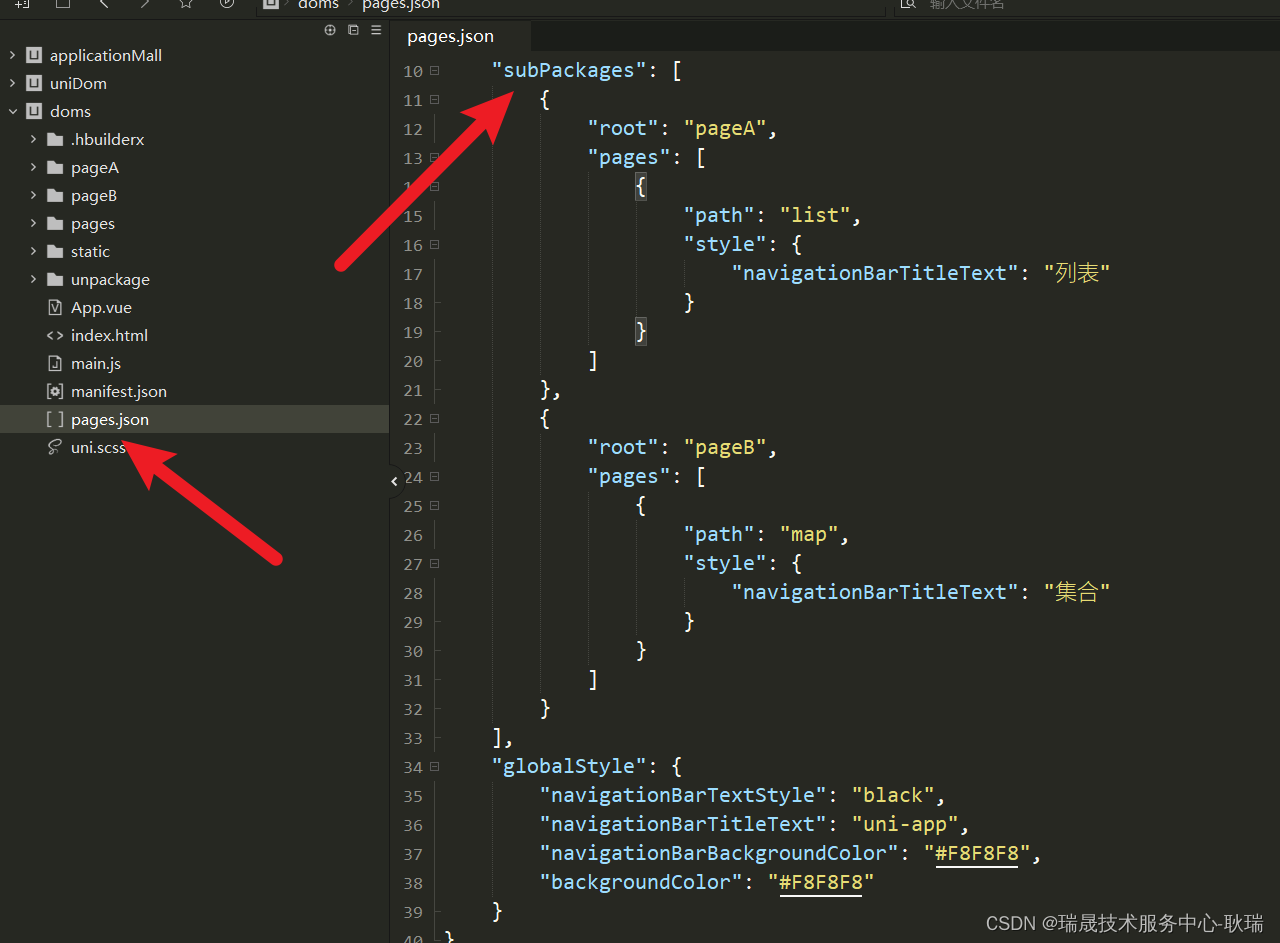Collapse the doms project node
This screenshot has height=943, width=1280.
click(x=12, y=112)
